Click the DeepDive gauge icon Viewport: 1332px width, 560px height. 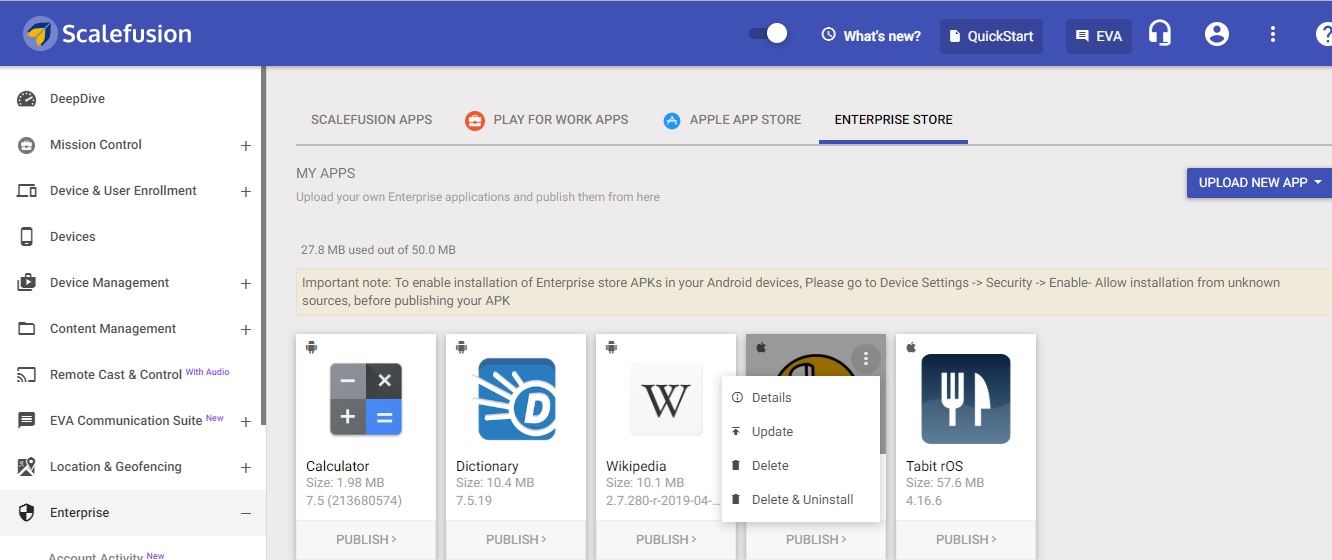[x=27, y=99]
